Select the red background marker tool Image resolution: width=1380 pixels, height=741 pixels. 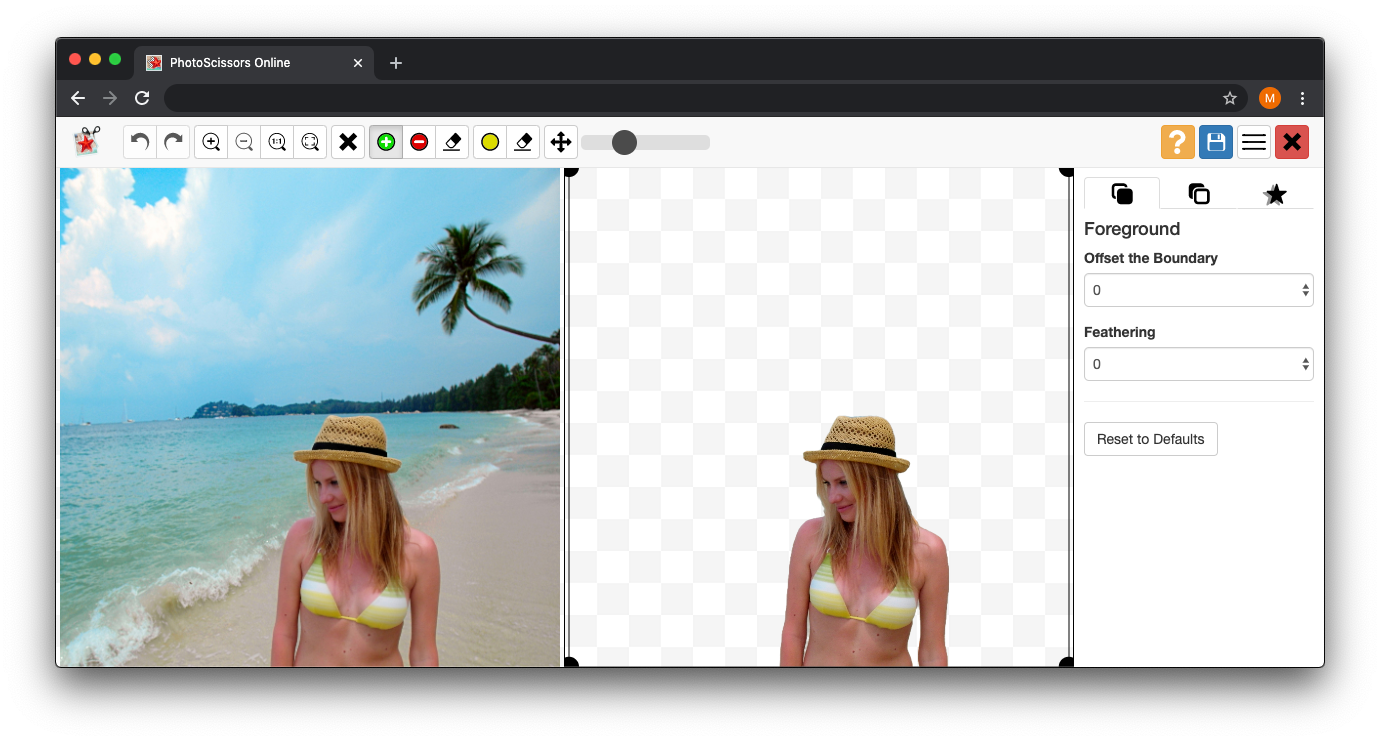coord(419,142)
